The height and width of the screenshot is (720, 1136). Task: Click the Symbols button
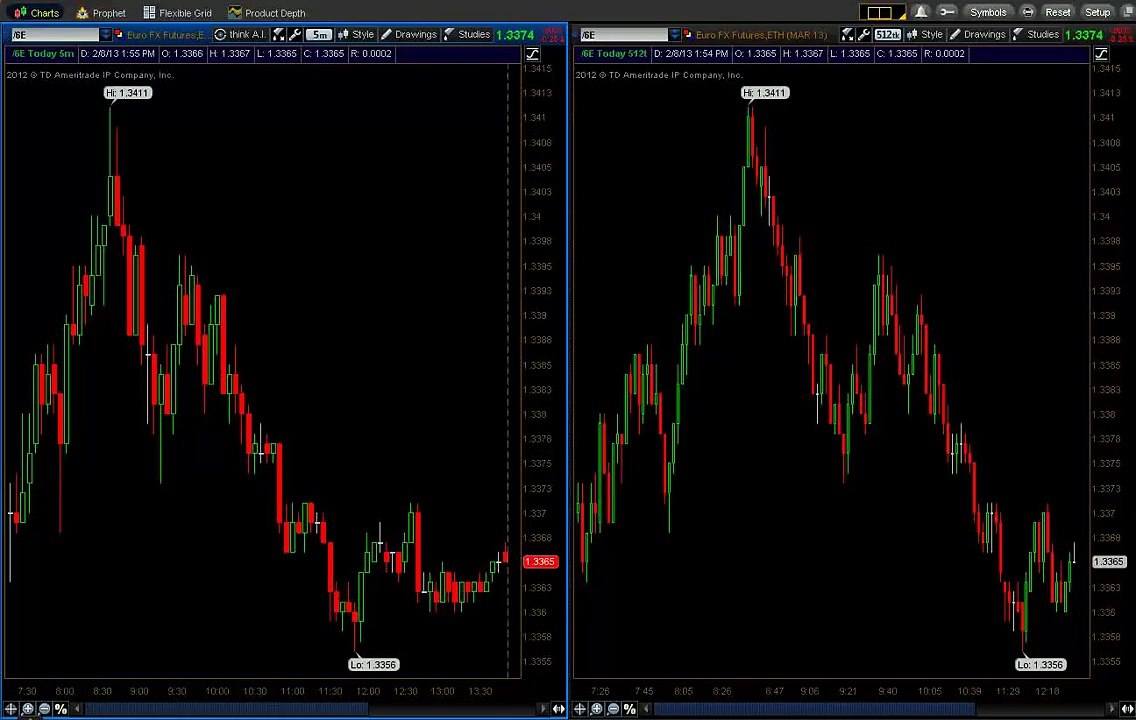tap(988, 12)
